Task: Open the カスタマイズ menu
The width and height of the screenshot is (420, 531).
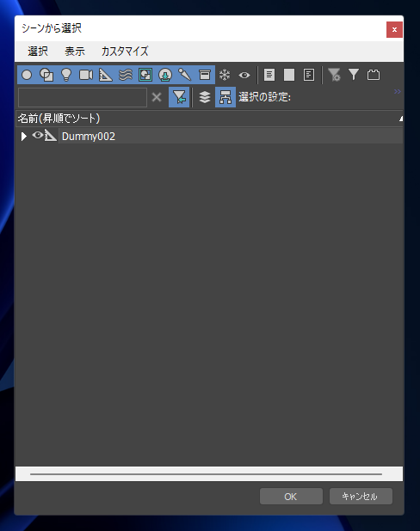Action: click(125, 51)
